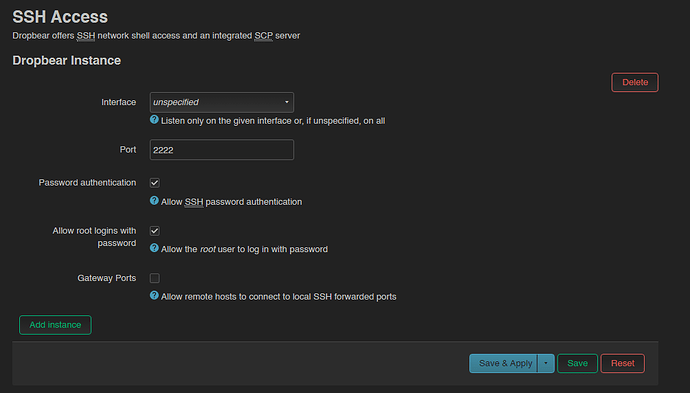690x393 pixels.
Task: Toggle the Password authentication checkbox
Action: 154,183
